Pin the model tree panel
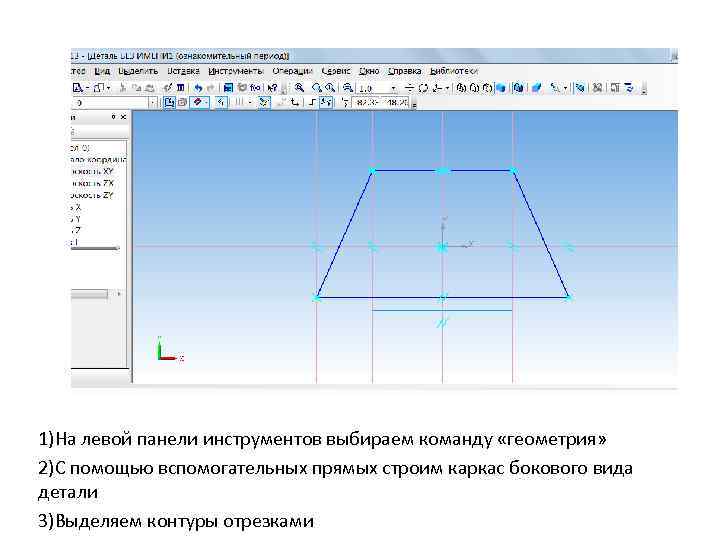The width and height of the screenshot is (720, 540). click(113, 117)
